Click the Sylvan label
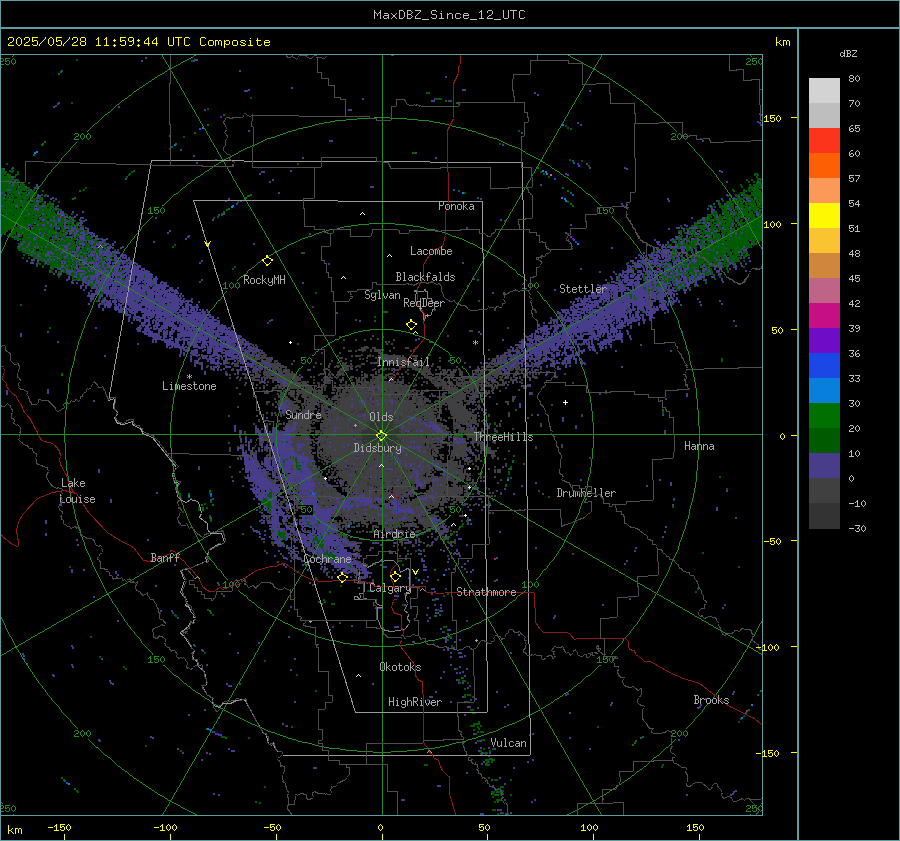This screenshot has height=841, width=900. click(382, 295)
